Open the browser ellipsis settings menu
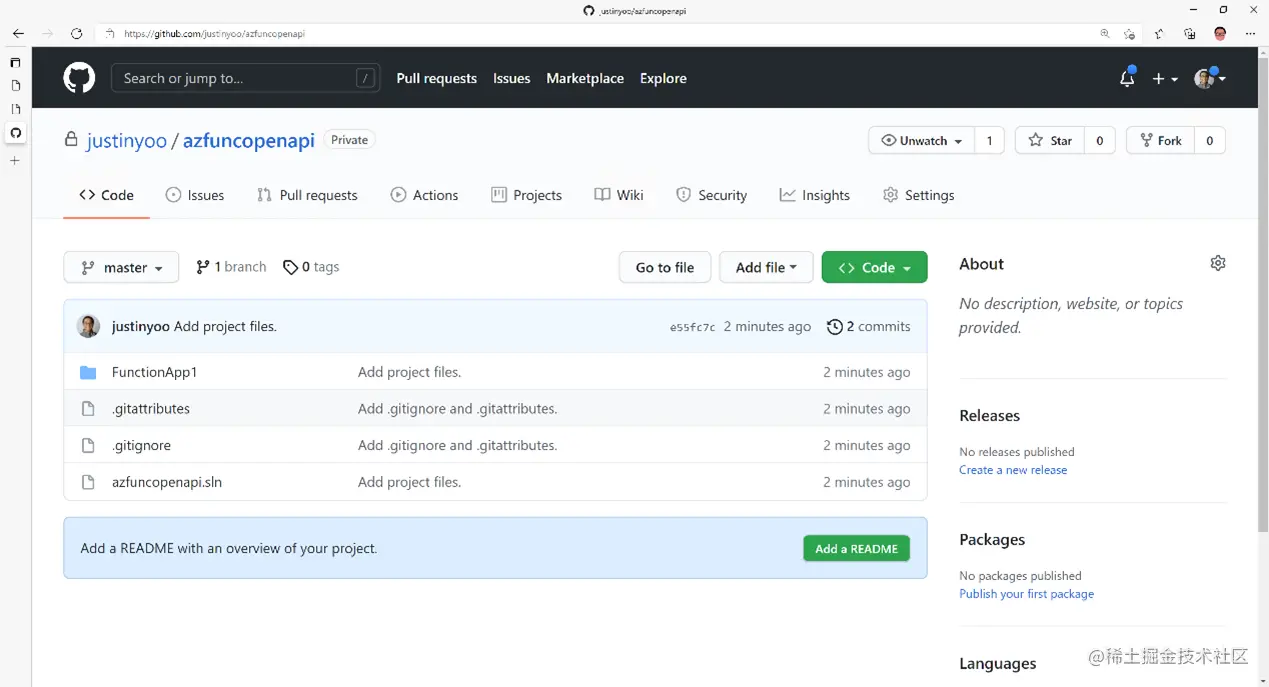Viewport: 1269px width, 687px height. pos(1250,33)
